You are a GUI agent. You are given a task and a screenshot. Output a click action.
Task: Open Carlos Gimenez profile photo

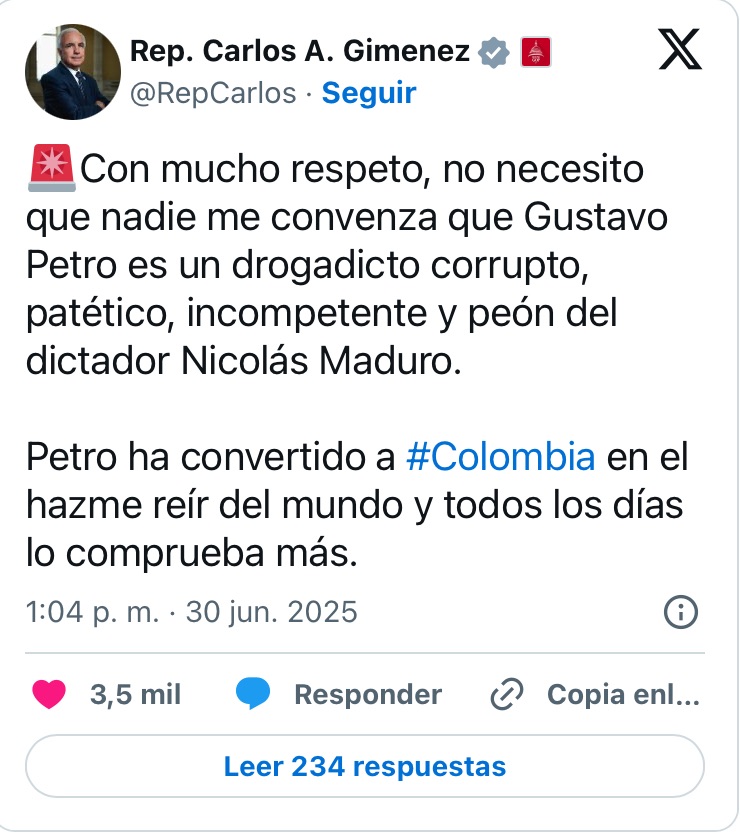tap(73, 72)
